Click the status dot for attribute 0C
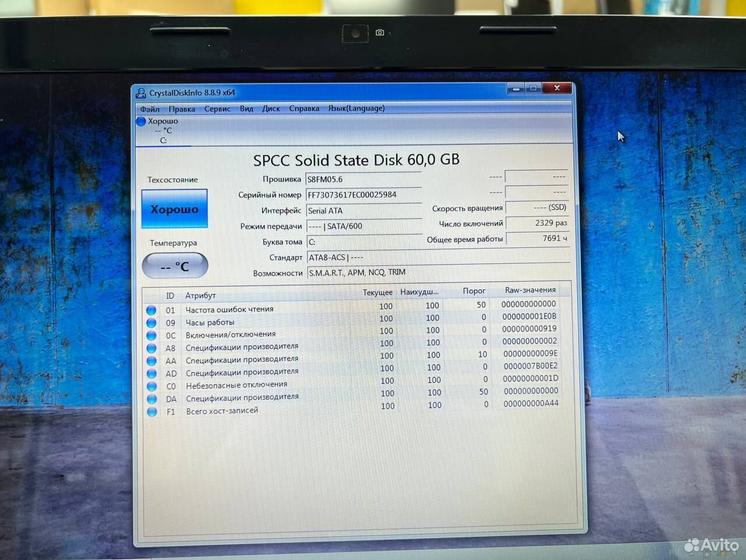746x560 pixels. pyautogui.click(x=151, y=335)
